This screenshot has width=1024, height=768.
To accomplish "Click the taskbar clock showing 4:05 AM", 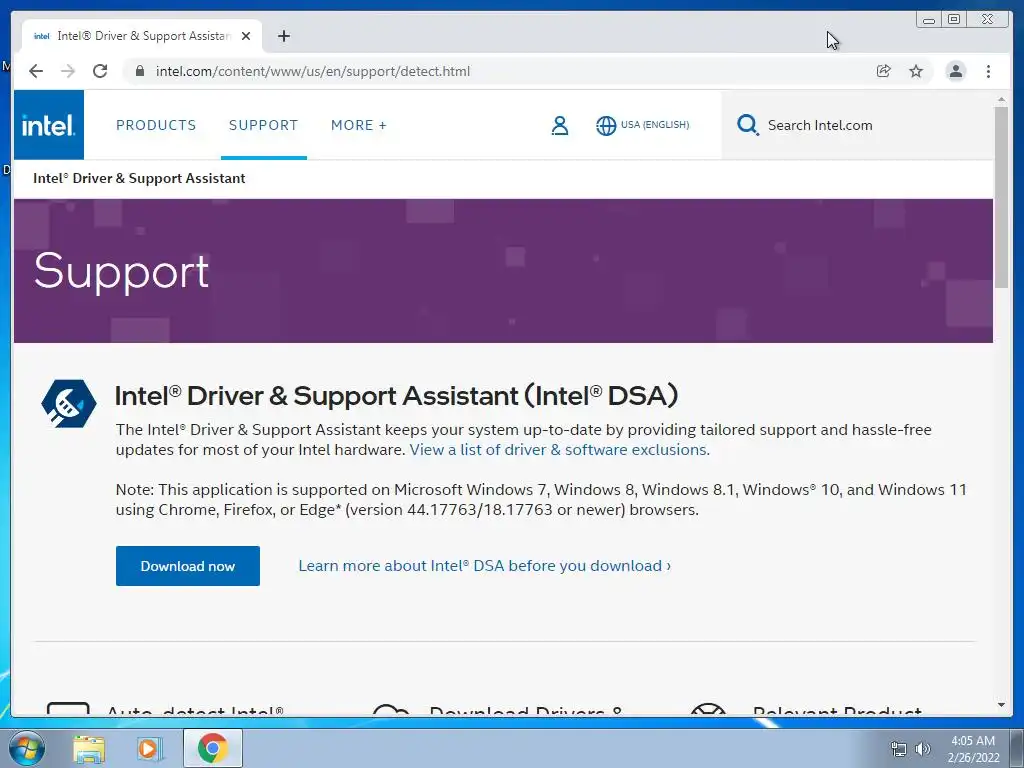I will pyautogui.click(x=973, y=749).
